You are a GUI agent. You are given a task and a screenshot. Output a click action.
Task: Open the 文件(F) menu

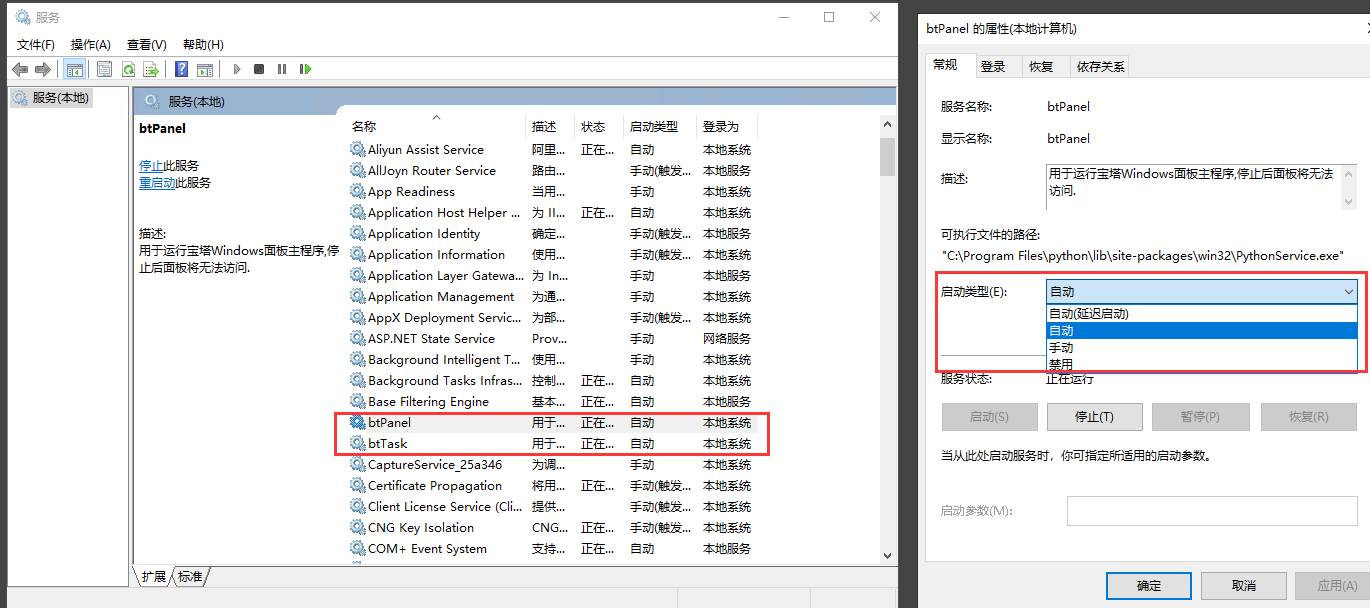36,44
